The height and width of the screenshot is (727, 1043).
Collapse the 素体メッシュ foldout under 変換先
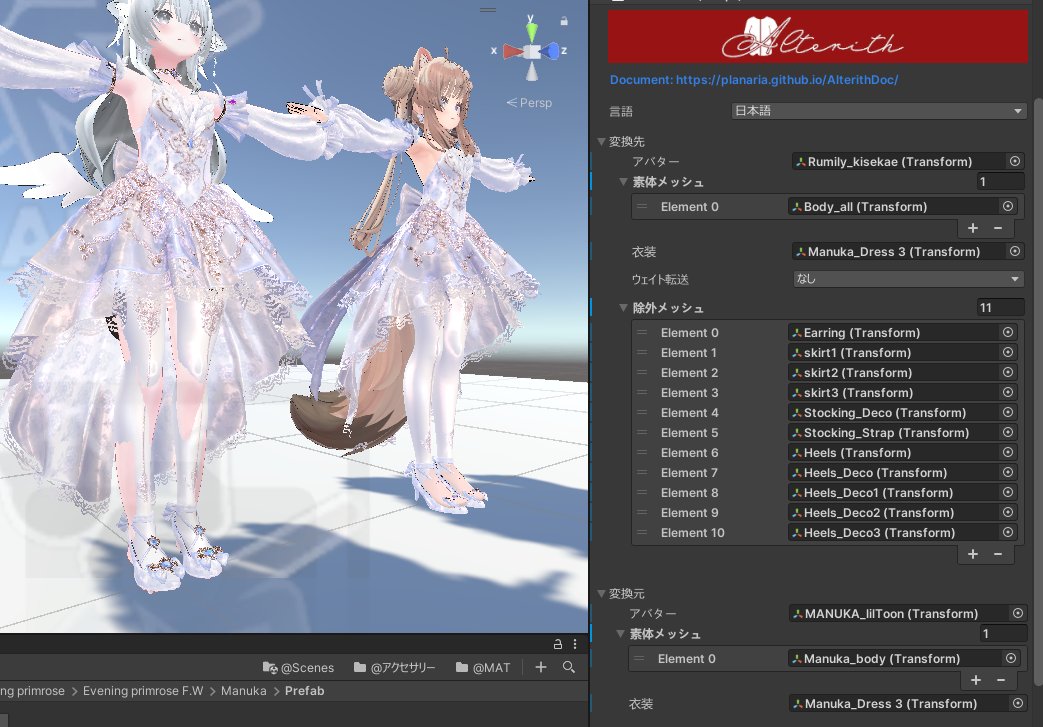pos(623,182)
